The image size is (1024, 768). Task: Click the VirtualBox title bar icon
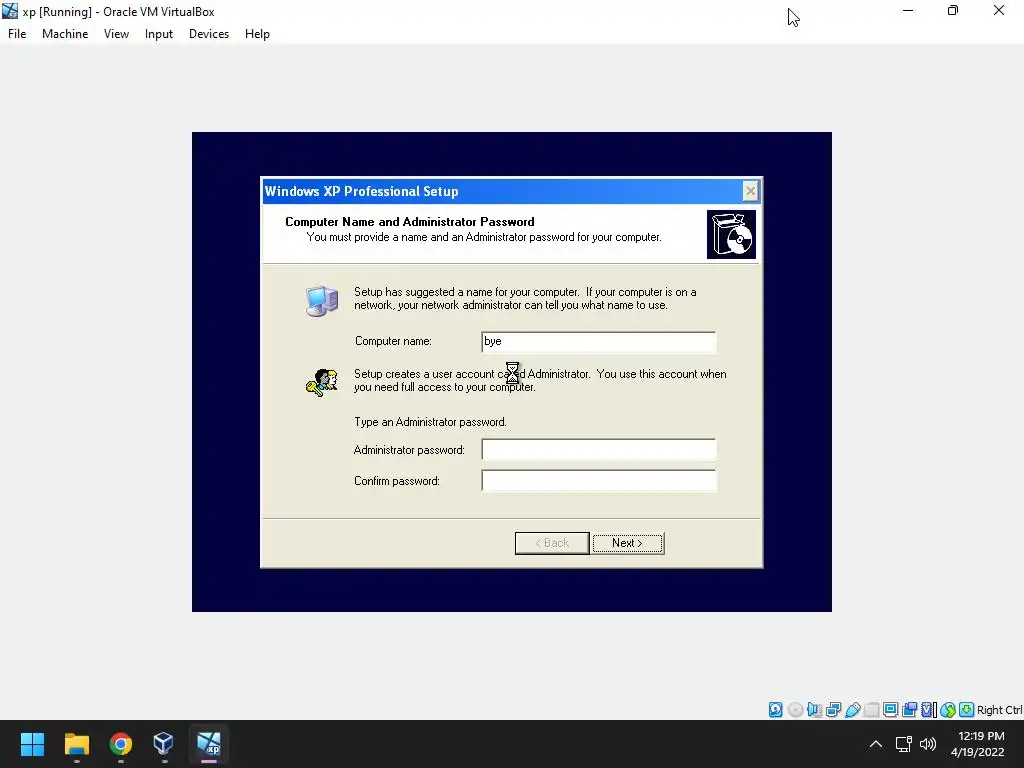tap(10, 11)
